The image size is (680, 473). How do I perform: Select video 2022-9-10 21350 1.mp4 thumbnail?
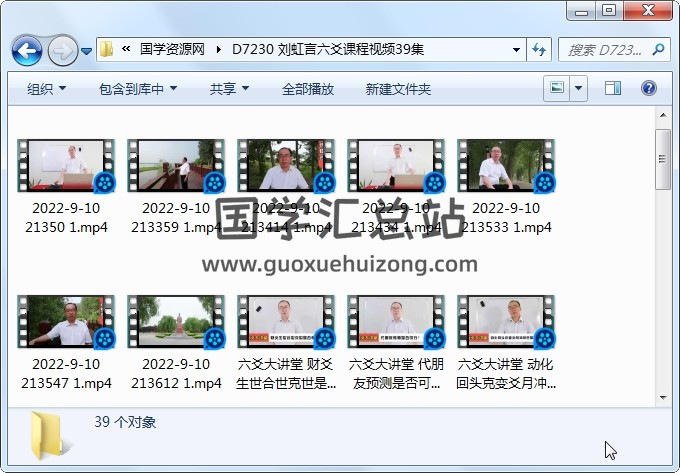pos(66,166)
